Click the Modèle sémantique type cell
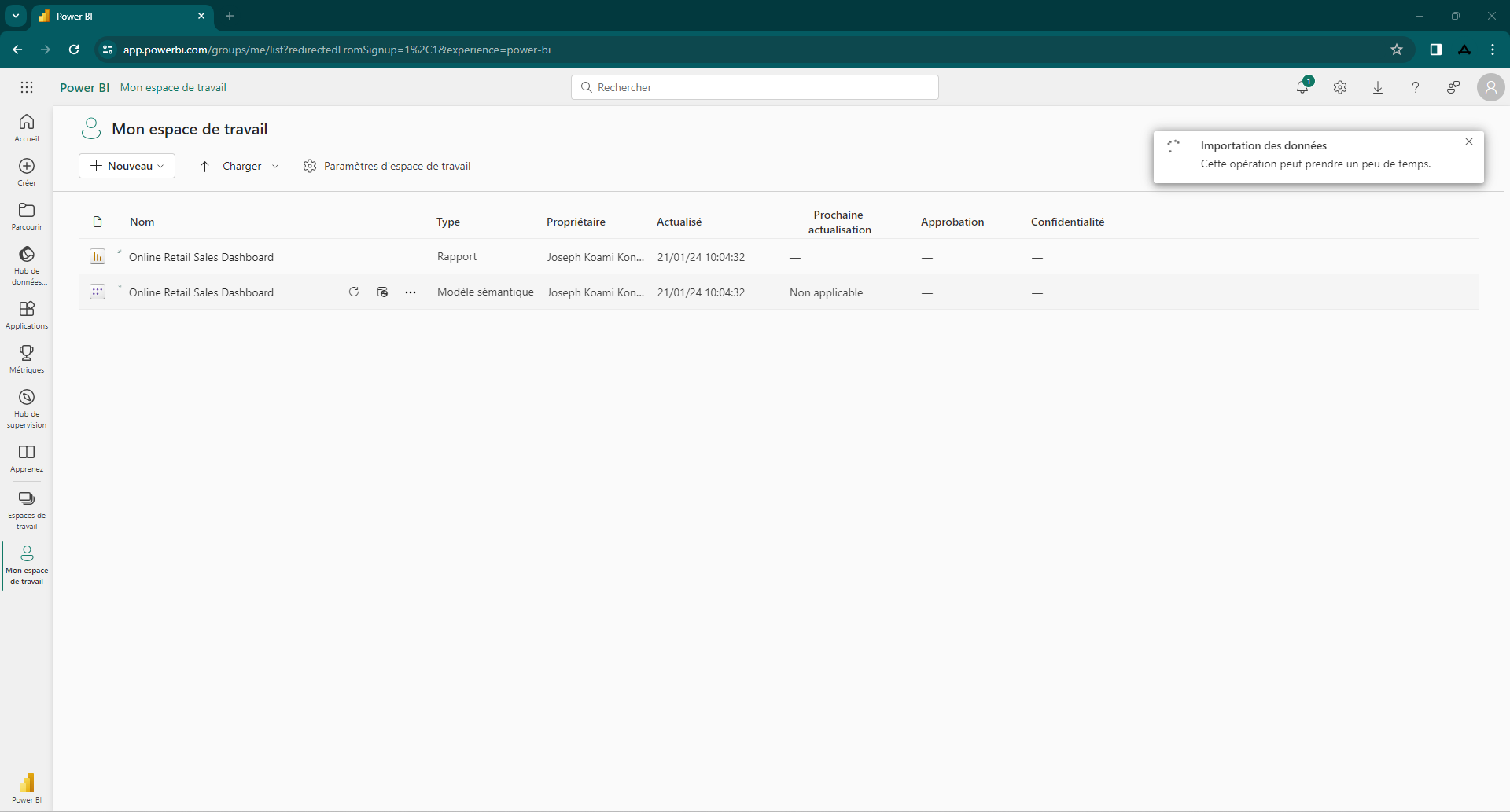The width and height of the screenshot is (1510, 812). click(485, 292)
